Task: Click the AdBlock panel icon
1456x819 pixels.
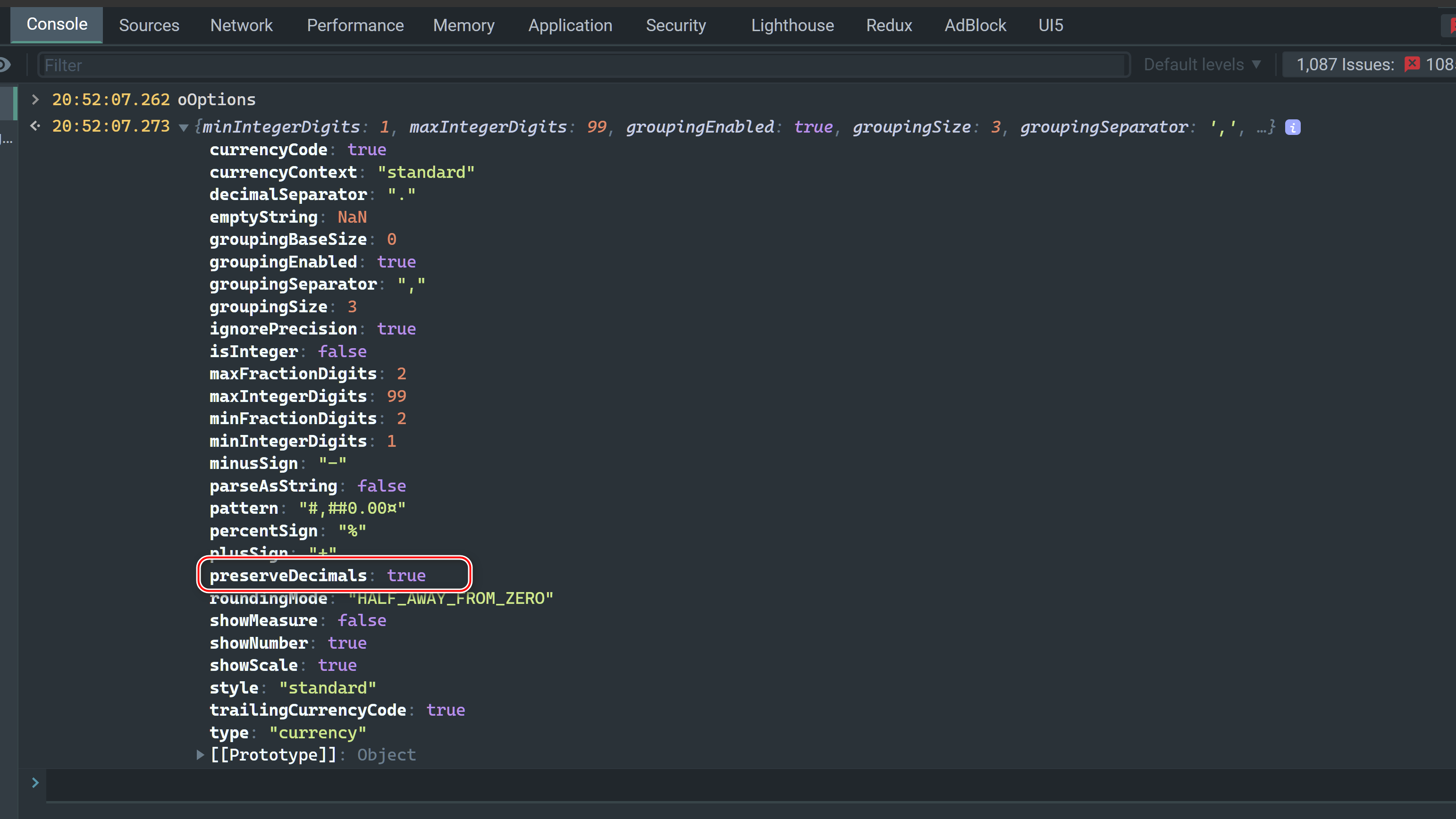Action: click(976, 24)
